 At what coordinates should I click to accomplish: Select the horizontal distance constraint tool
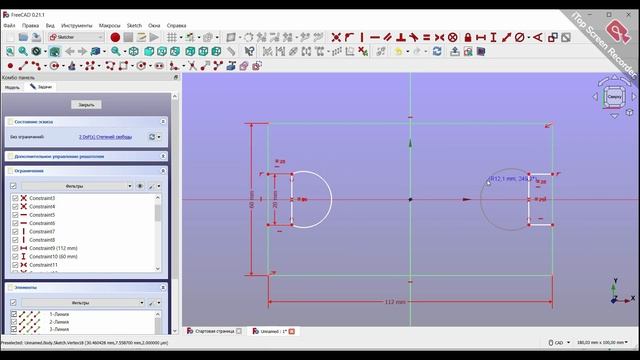pyautogui.click(x=481, y=38)
